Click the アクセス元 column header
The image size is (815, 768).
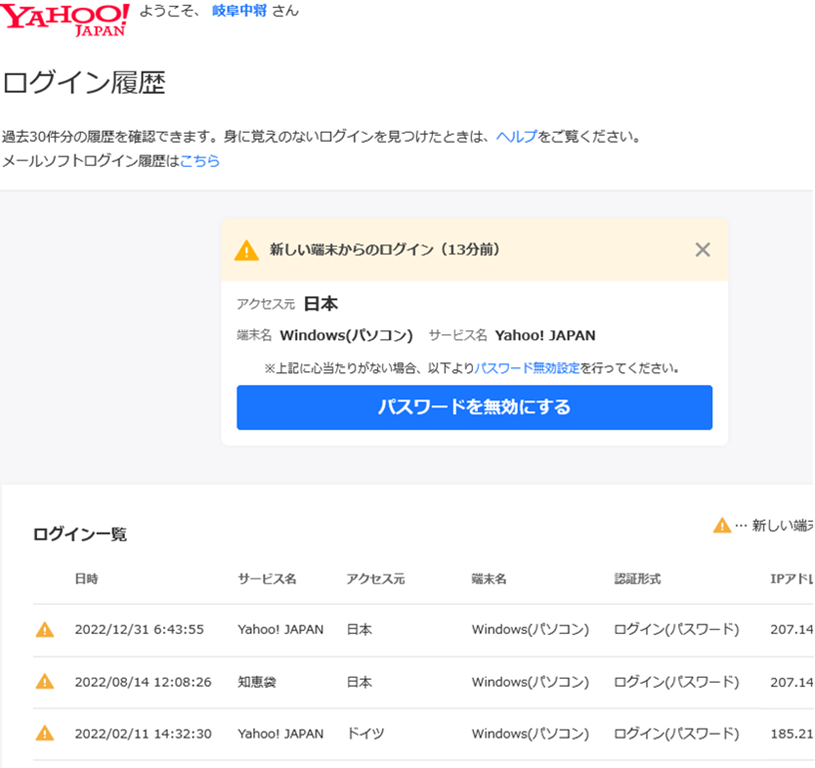375,579
